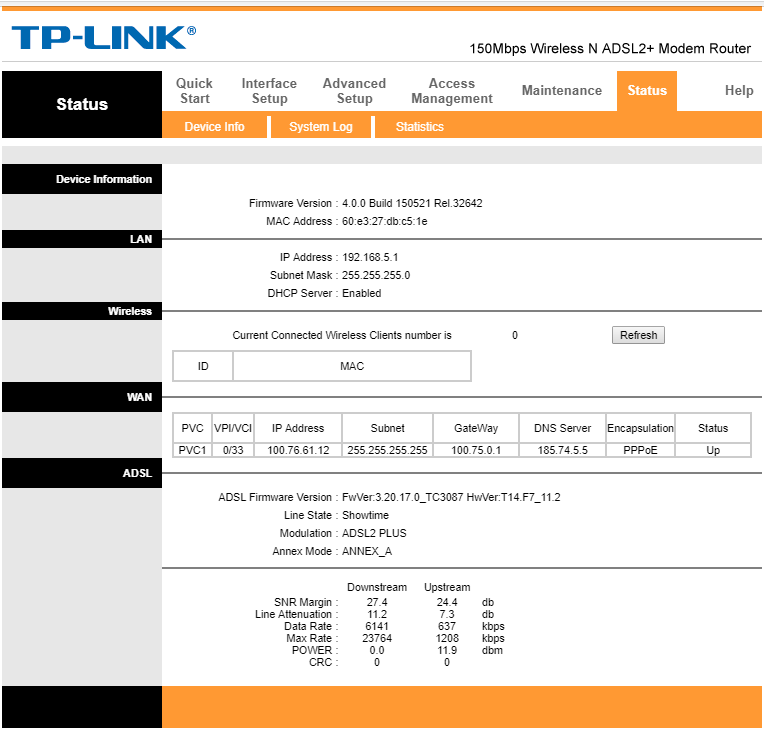Open the Statistics submenu

tap(419, 127)
